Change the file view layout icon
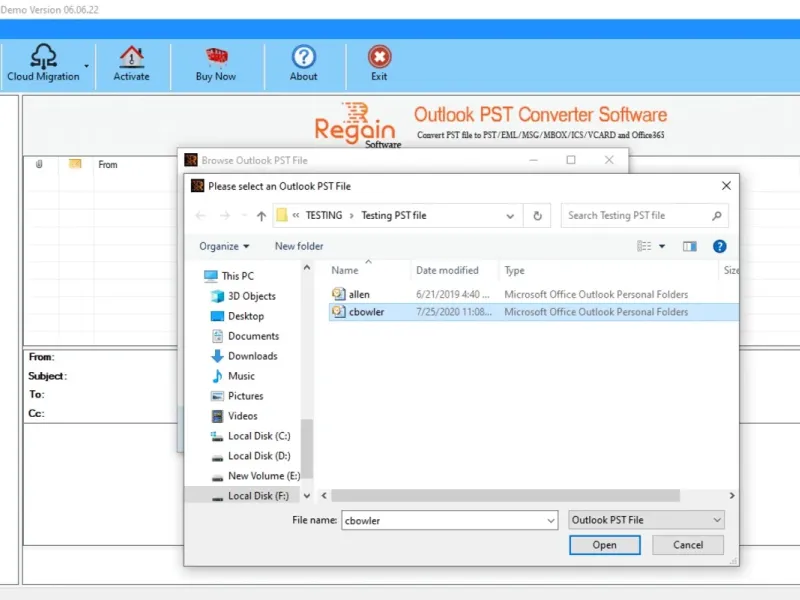The height and width of the screenshot is (600, 800). coord(644,246)
